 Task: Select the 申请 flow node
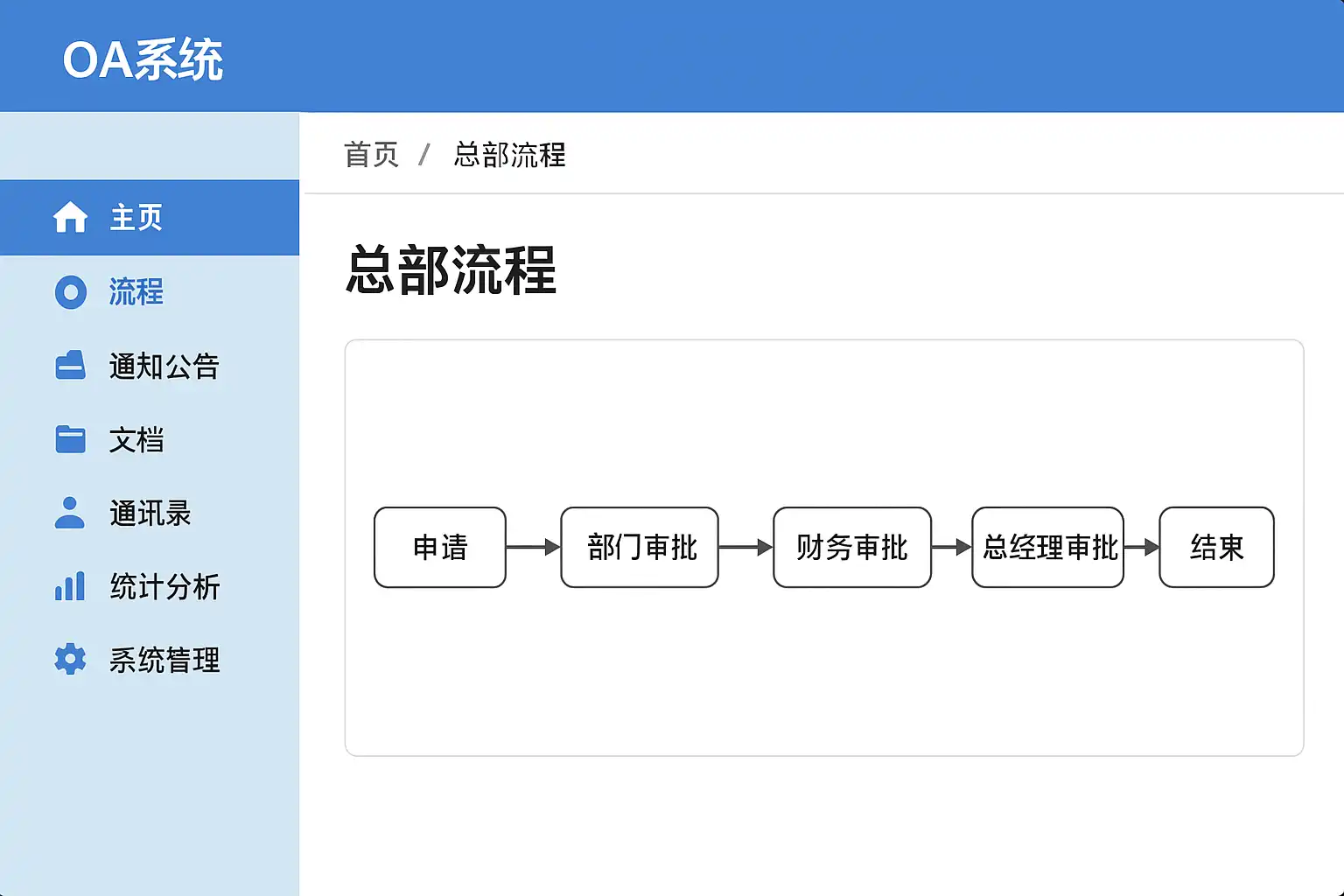(x=440, y=547)
